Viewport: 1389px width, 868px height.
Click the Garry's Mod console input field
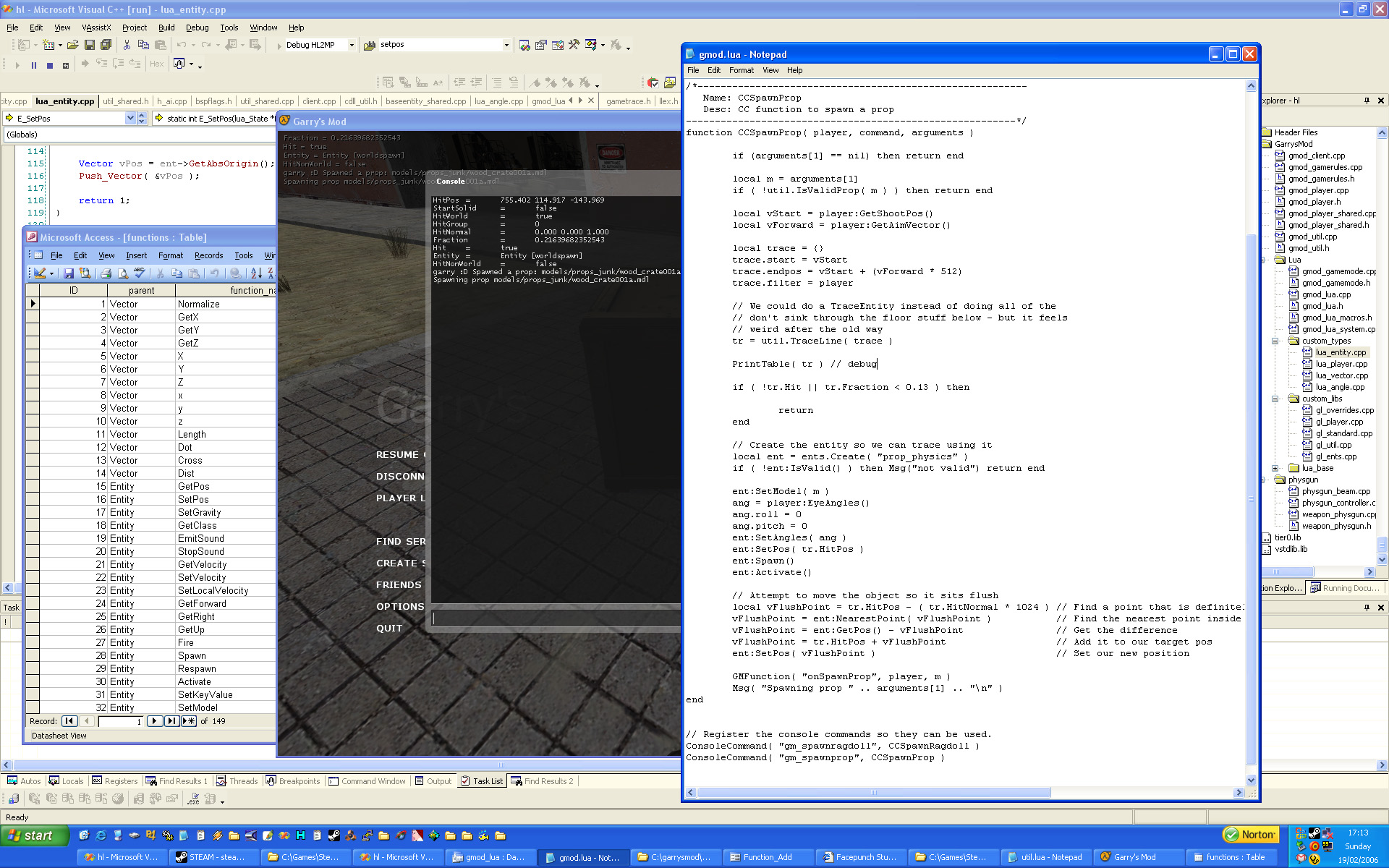pos(556,618)
